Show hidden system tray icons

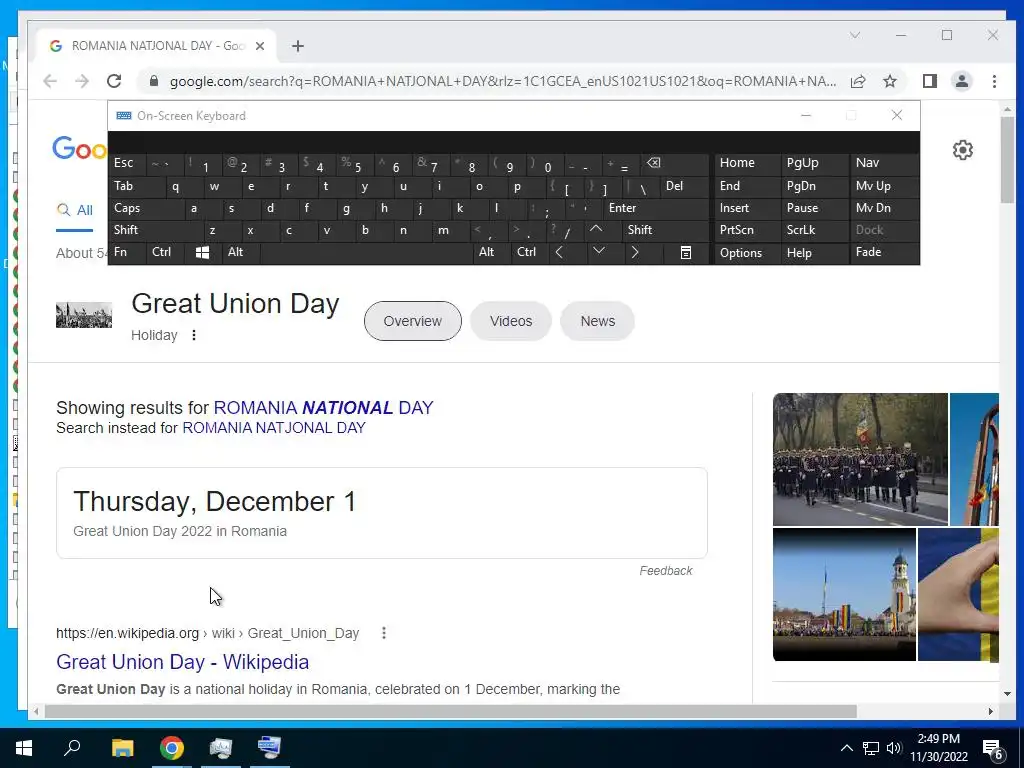(846, 748)
